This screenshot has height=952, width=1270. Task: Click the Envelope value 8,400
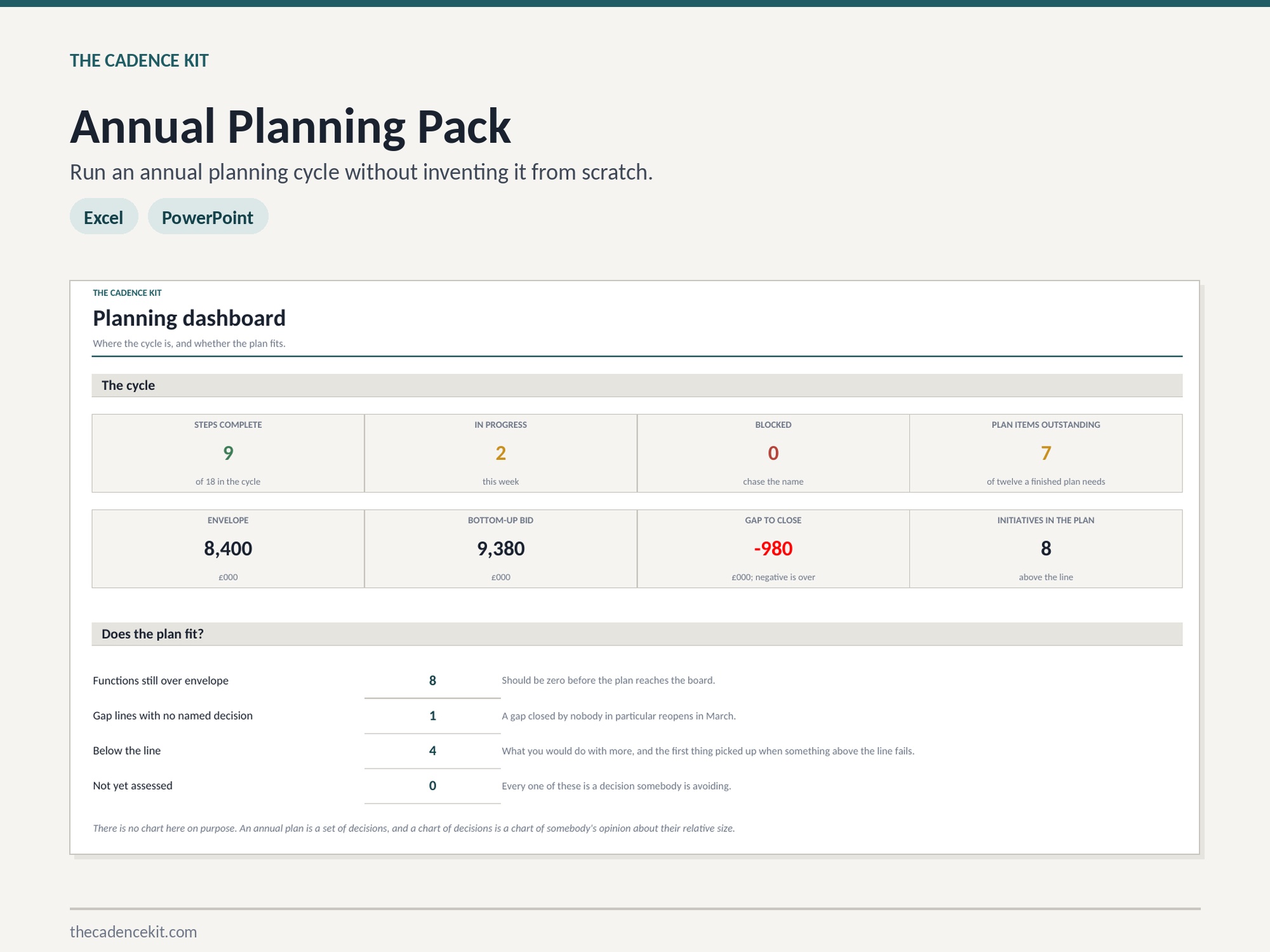(x=228, y=548)
